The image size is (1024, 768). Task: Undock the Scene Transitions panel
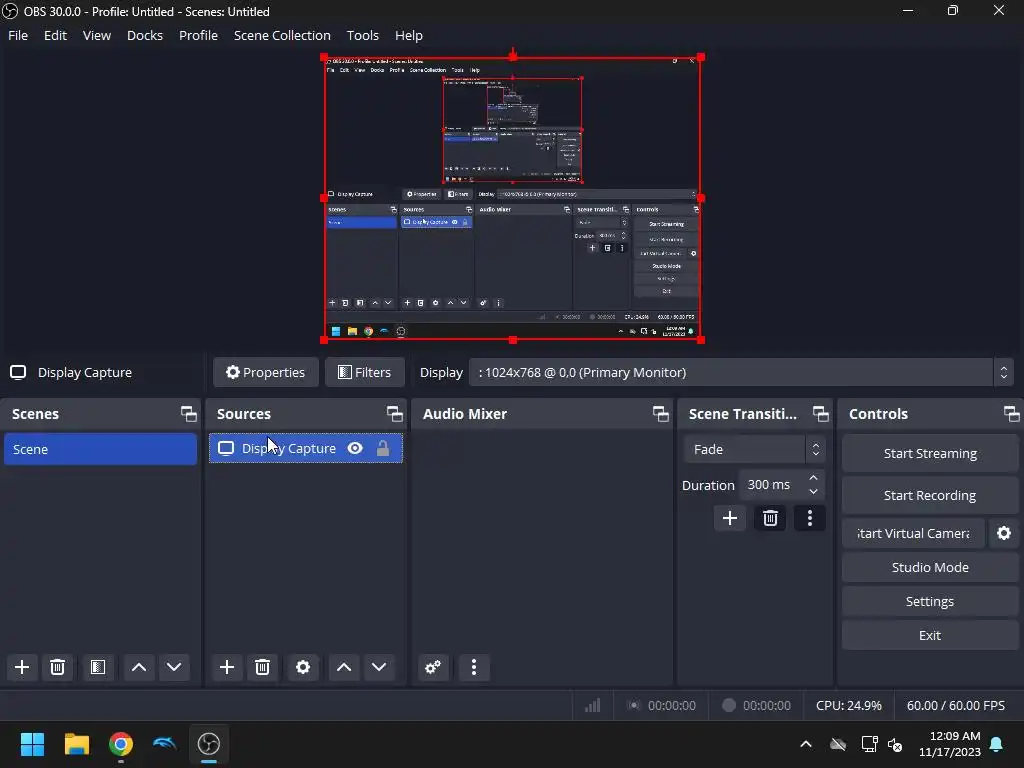pyautogui.click(x=820, y=413)
